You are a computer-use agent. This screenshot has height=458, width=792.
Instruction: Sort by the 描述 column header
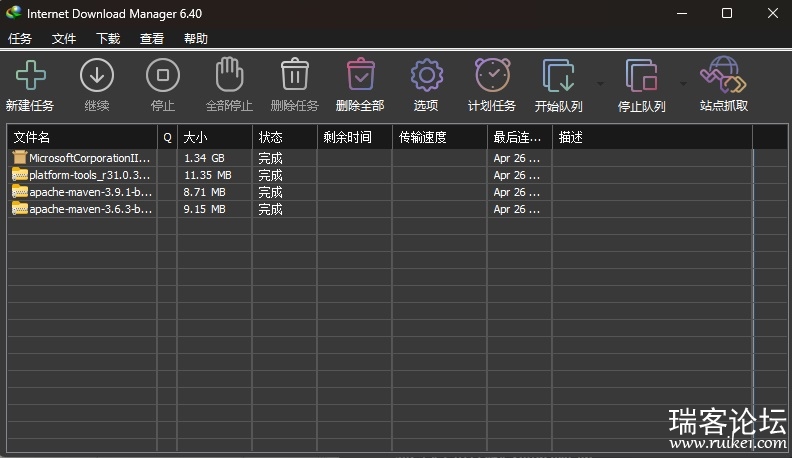652,137
